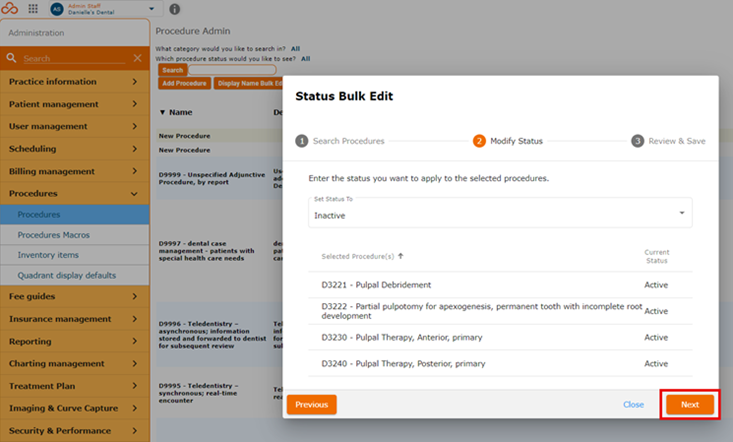Click the sidebar search magnifier icon
Screen dimensions: 733x442
click(12, 58)
